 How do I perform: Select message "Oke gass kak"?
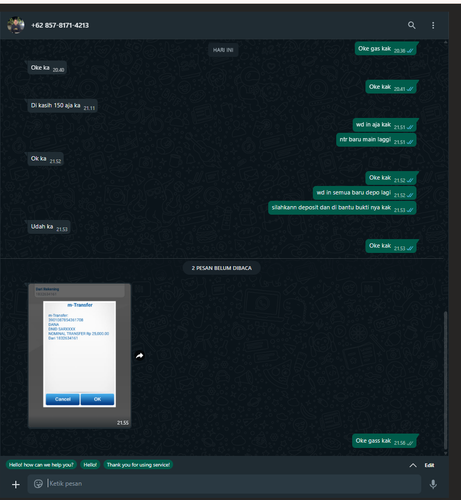coord(384,441)
